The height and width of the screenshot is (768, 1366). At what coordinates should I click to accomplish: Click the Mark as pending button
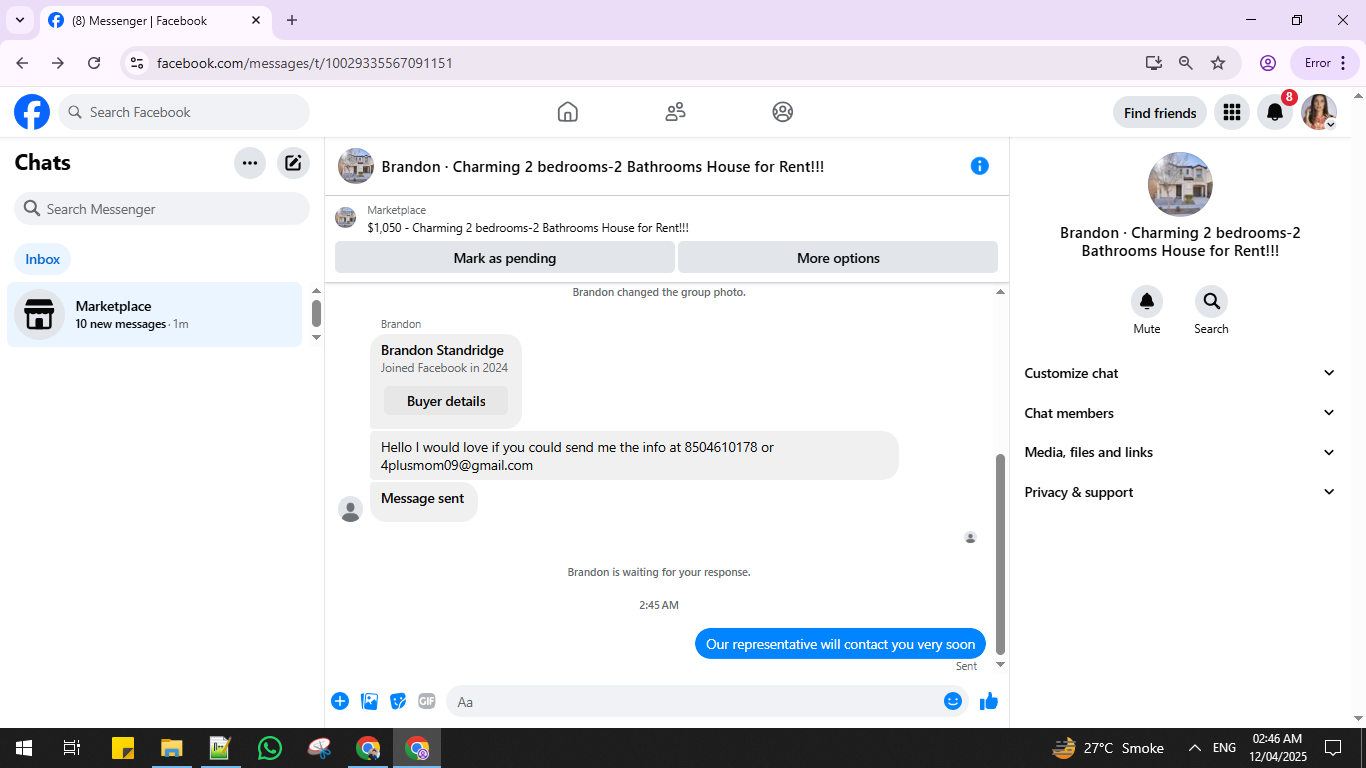tap(505, 258)
